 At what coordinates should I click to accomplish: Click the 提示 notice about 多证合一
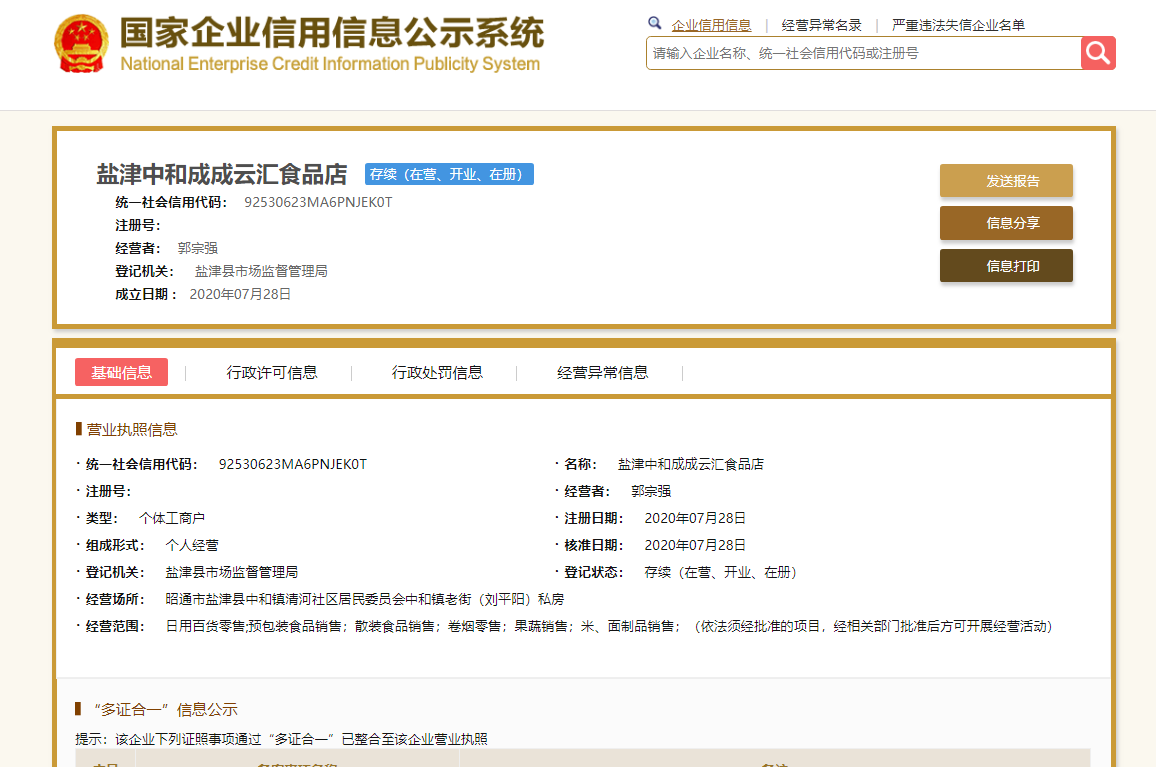pyautogui.click(x=281, y=739)
